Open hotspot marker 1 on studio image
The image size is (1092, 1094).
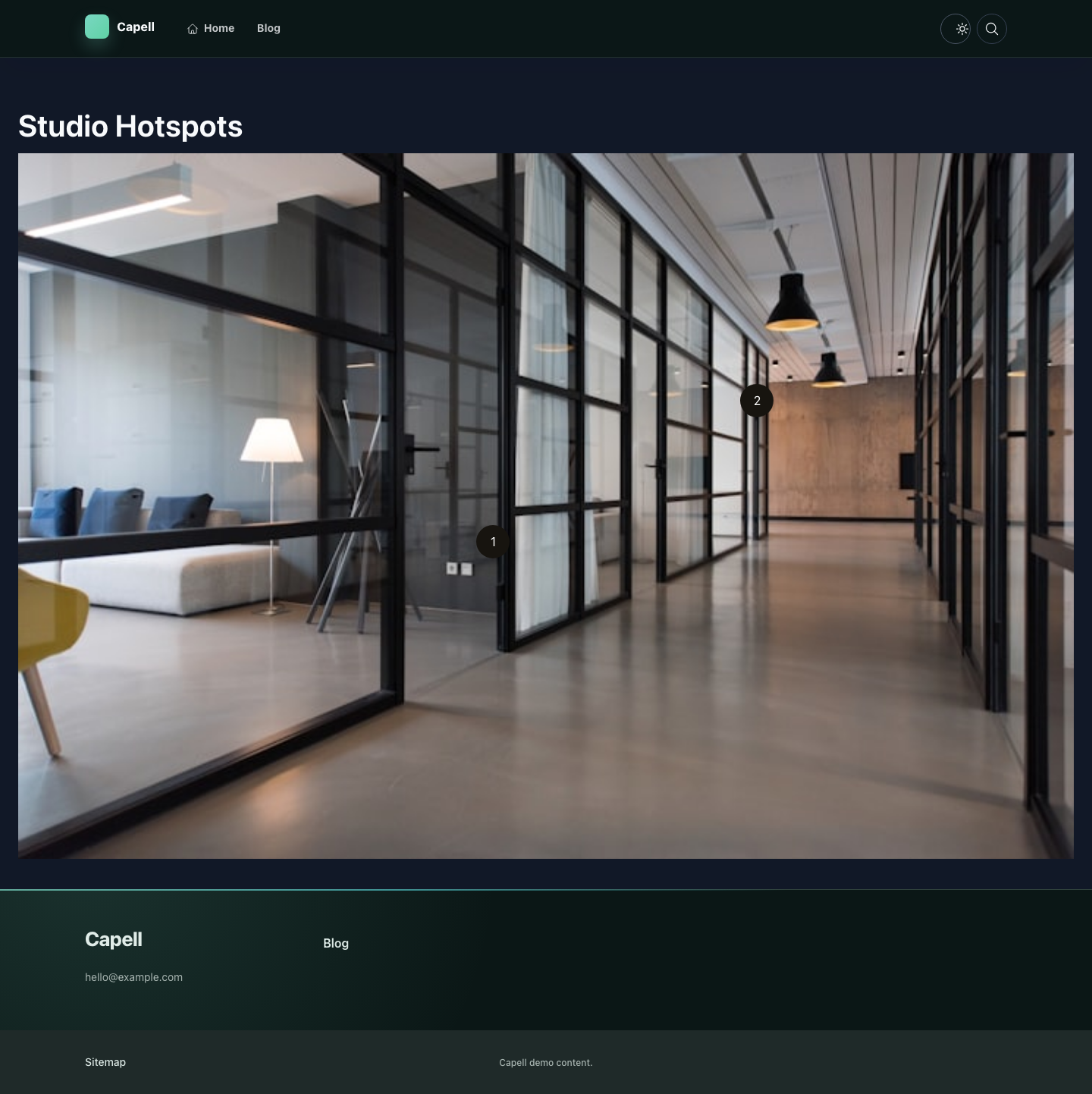pos(493,542)
